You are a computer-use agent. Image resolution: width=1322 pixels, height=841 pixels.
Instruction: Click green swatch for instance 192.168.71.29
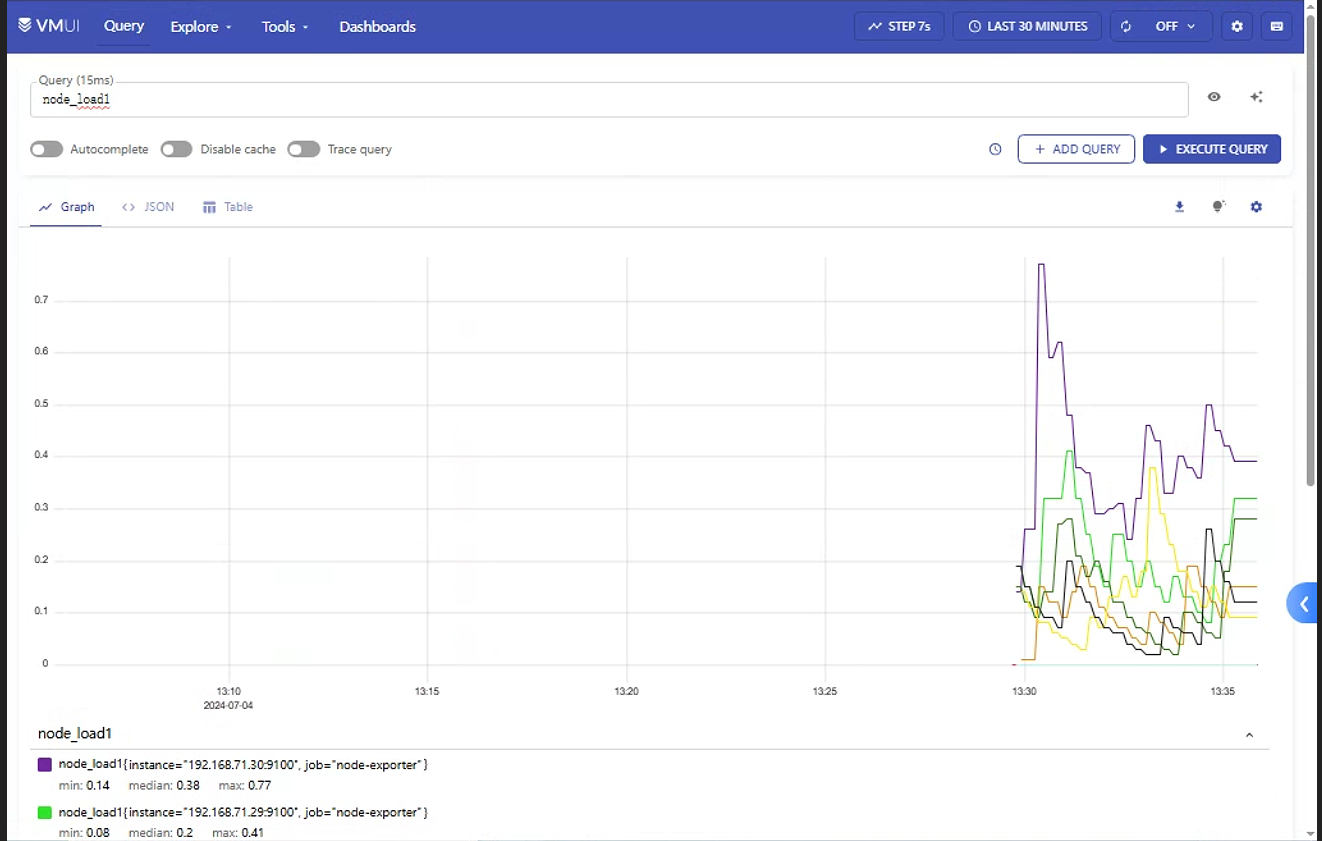pyautogui.click(x=44, y=812)
